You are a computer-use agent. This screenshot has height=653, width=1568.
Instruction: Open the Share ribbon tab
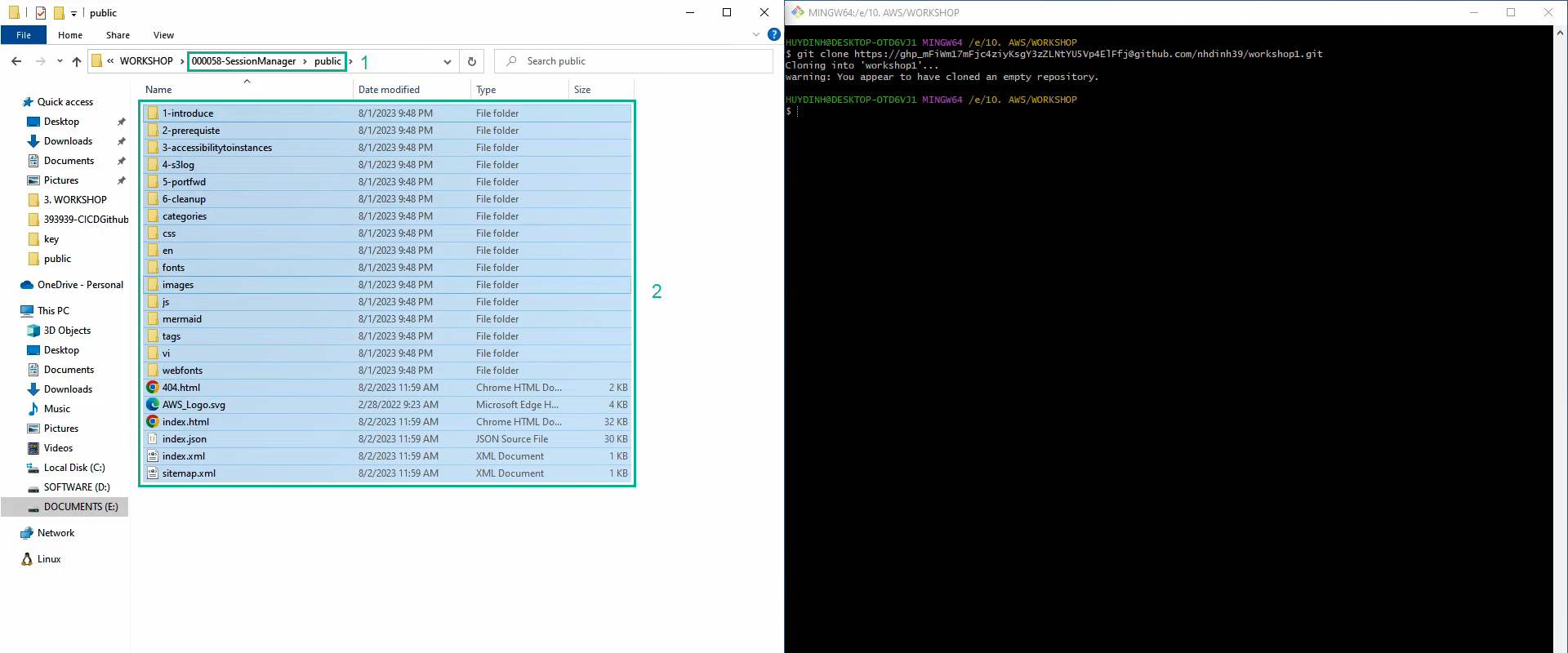tap(118, 35)
